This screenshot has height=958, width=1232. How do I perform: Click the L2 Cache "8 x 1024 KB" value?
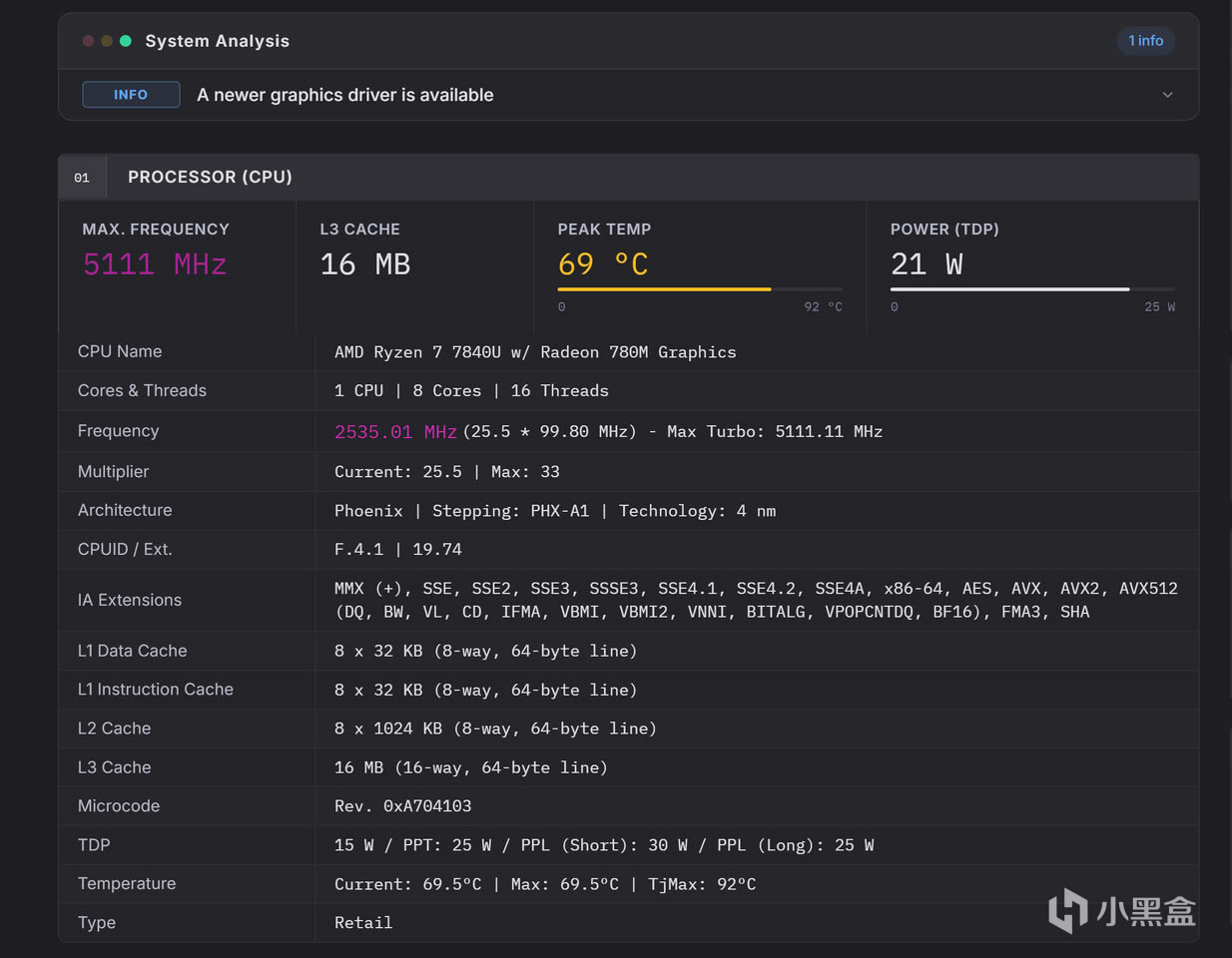click(x=495, y=728)
